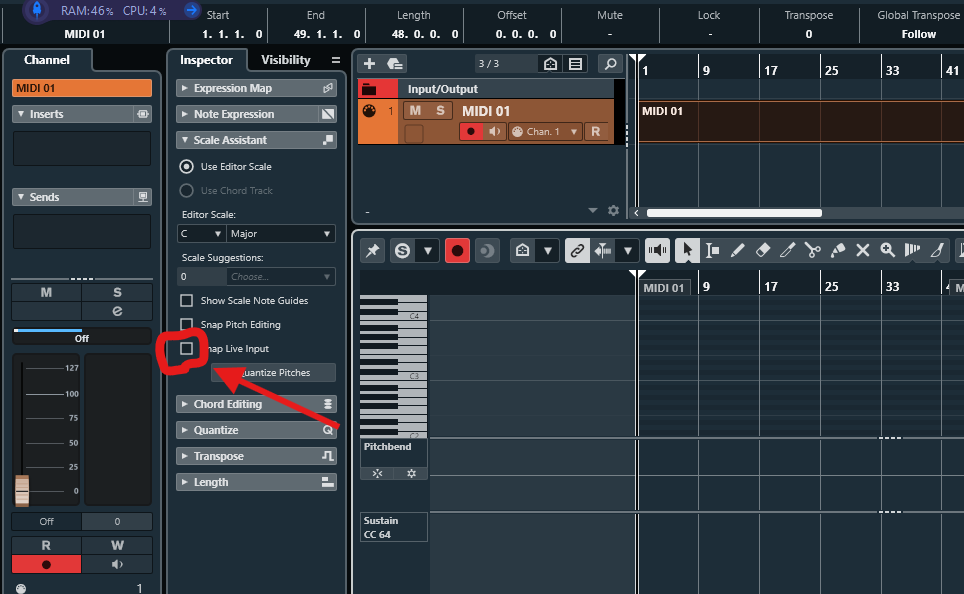Image resolution: width=964 pixels, height=594 pixels.
Task: Open the Chan. 1 channel dropdown
Action: coord(545,132)
